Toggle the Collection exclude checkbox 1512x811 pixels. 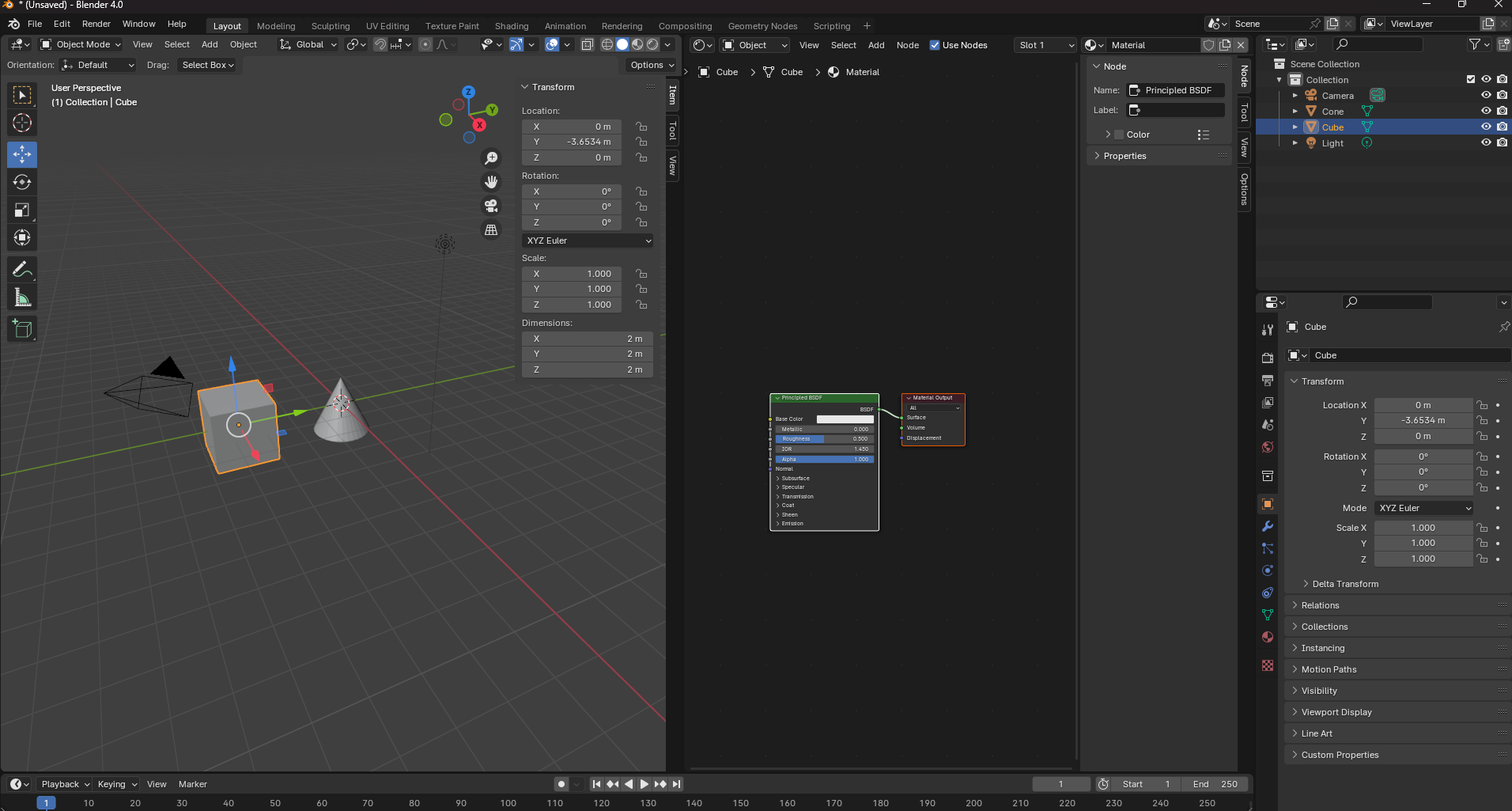pos(1471,79)
